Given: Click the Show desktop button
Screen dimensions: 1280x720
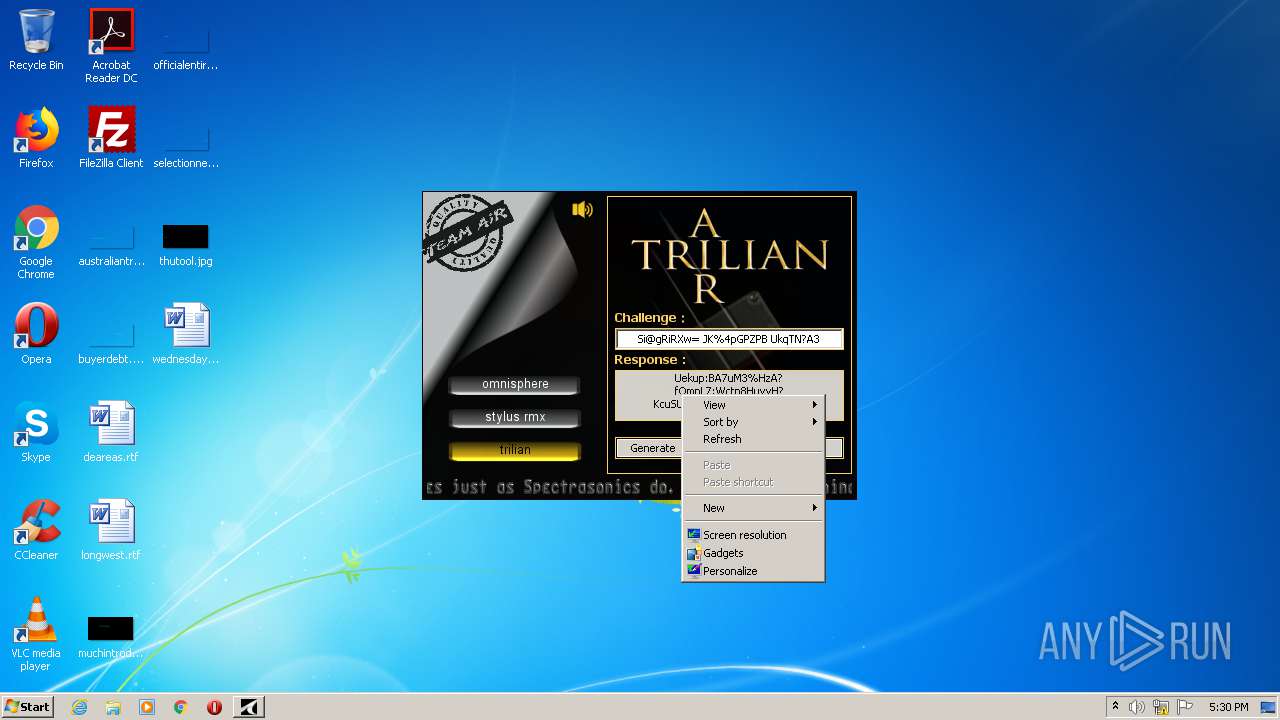Looking at the screenshot, I should (x=1269, y=707).
